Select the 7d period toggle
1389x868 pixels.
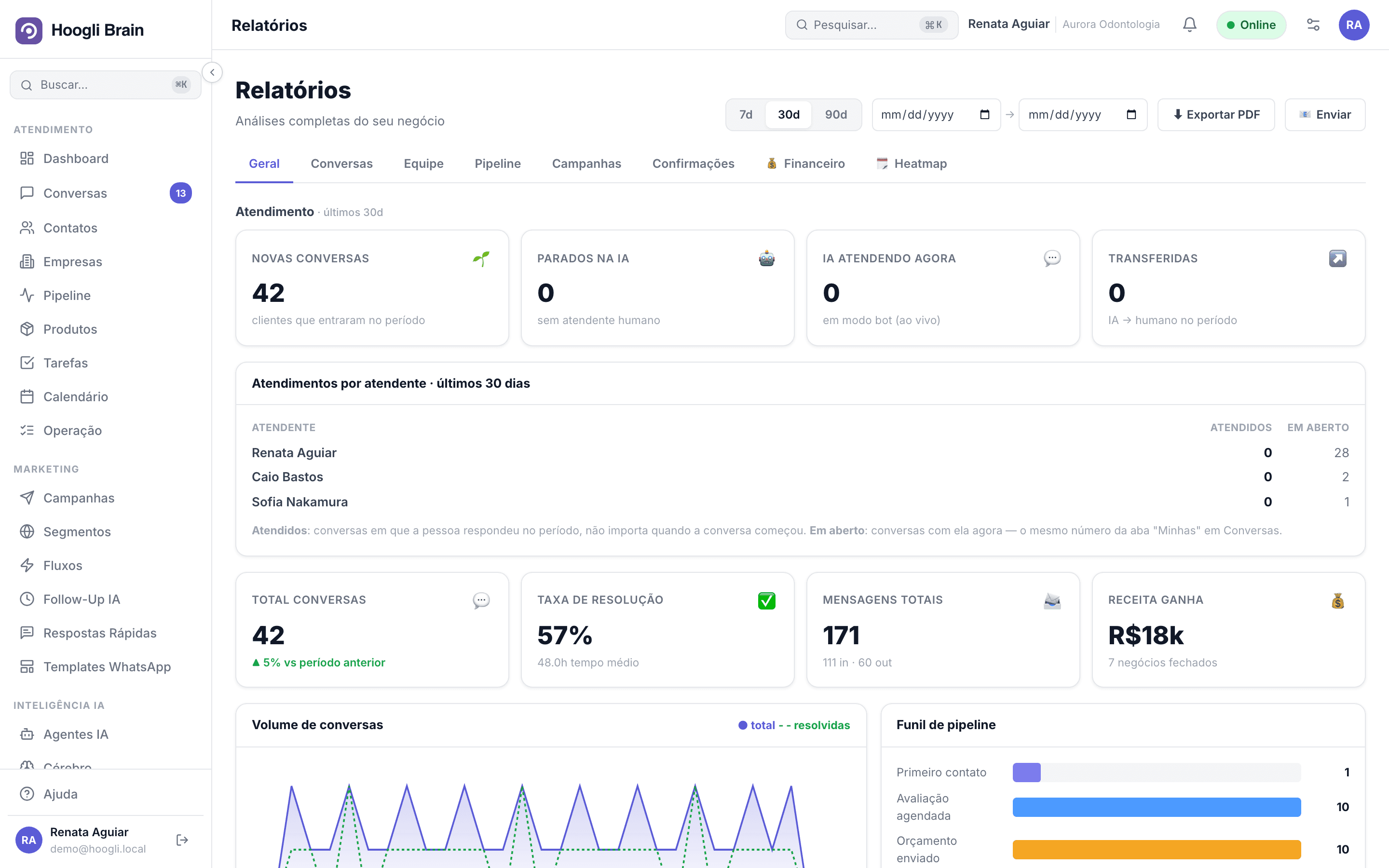pyautogui.click(x=746, y=115)
